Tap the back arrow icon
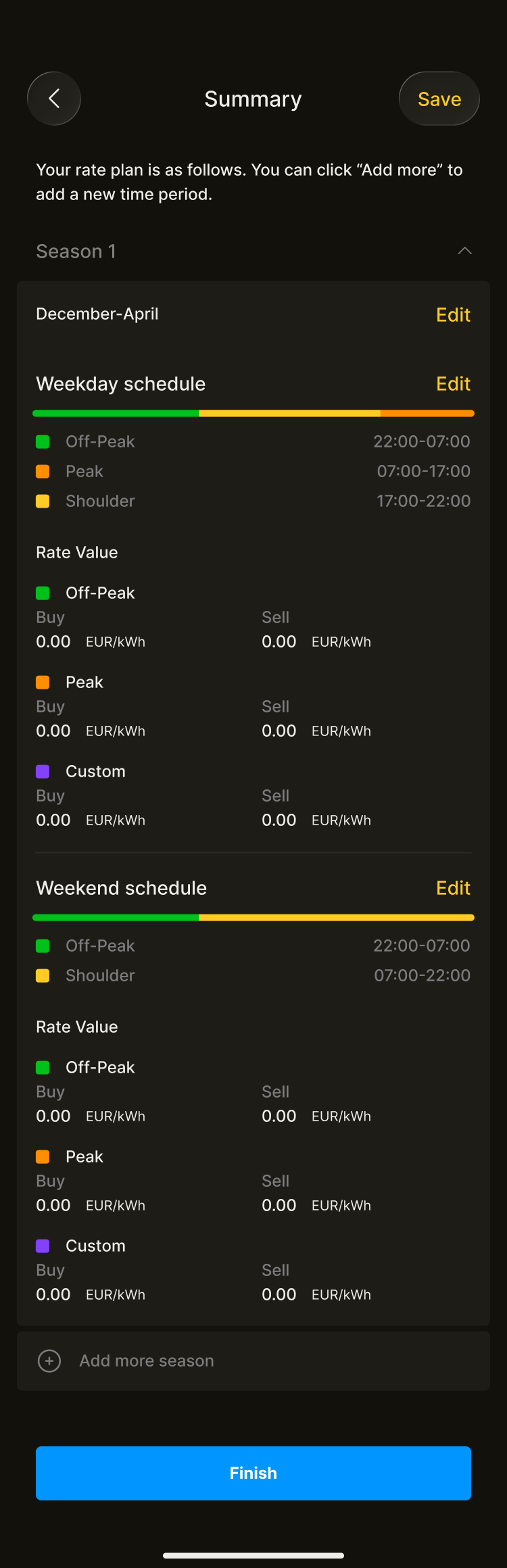 tap(54, 99)
